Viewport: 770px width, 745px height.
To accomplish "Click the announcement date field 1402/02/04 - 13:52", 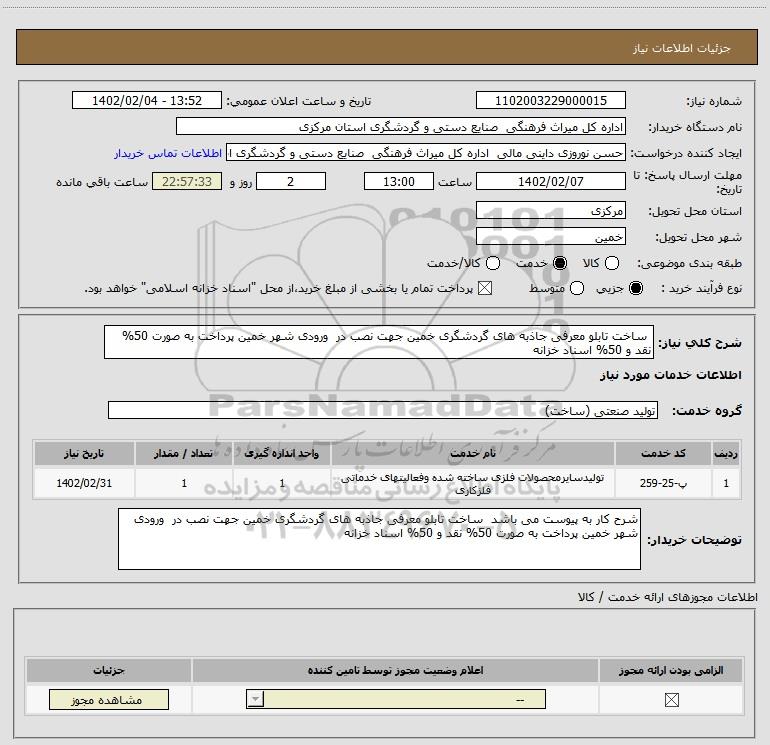I will 147,100.
